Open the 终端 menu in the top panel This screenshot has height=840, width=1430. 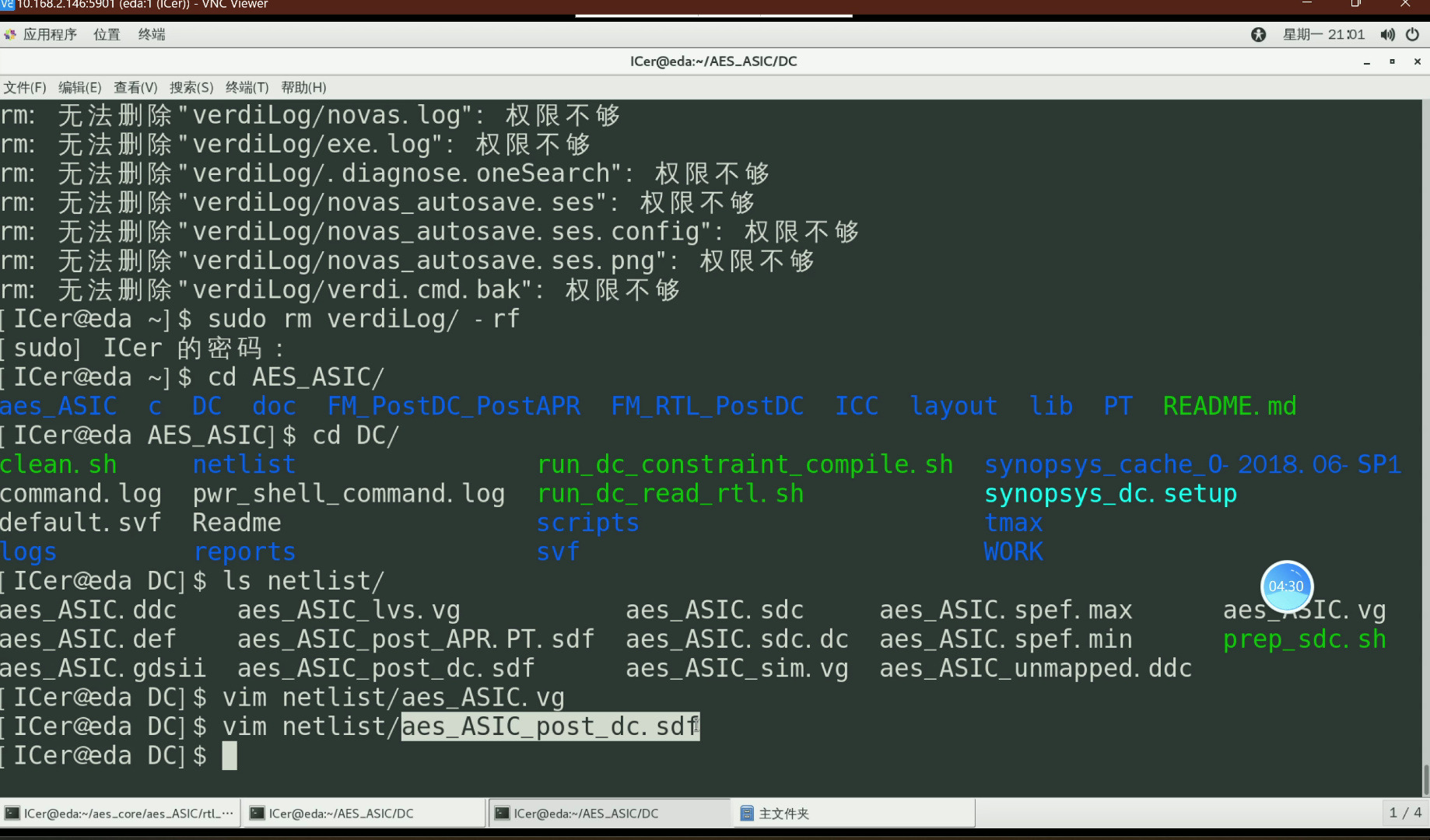(152, 34)
